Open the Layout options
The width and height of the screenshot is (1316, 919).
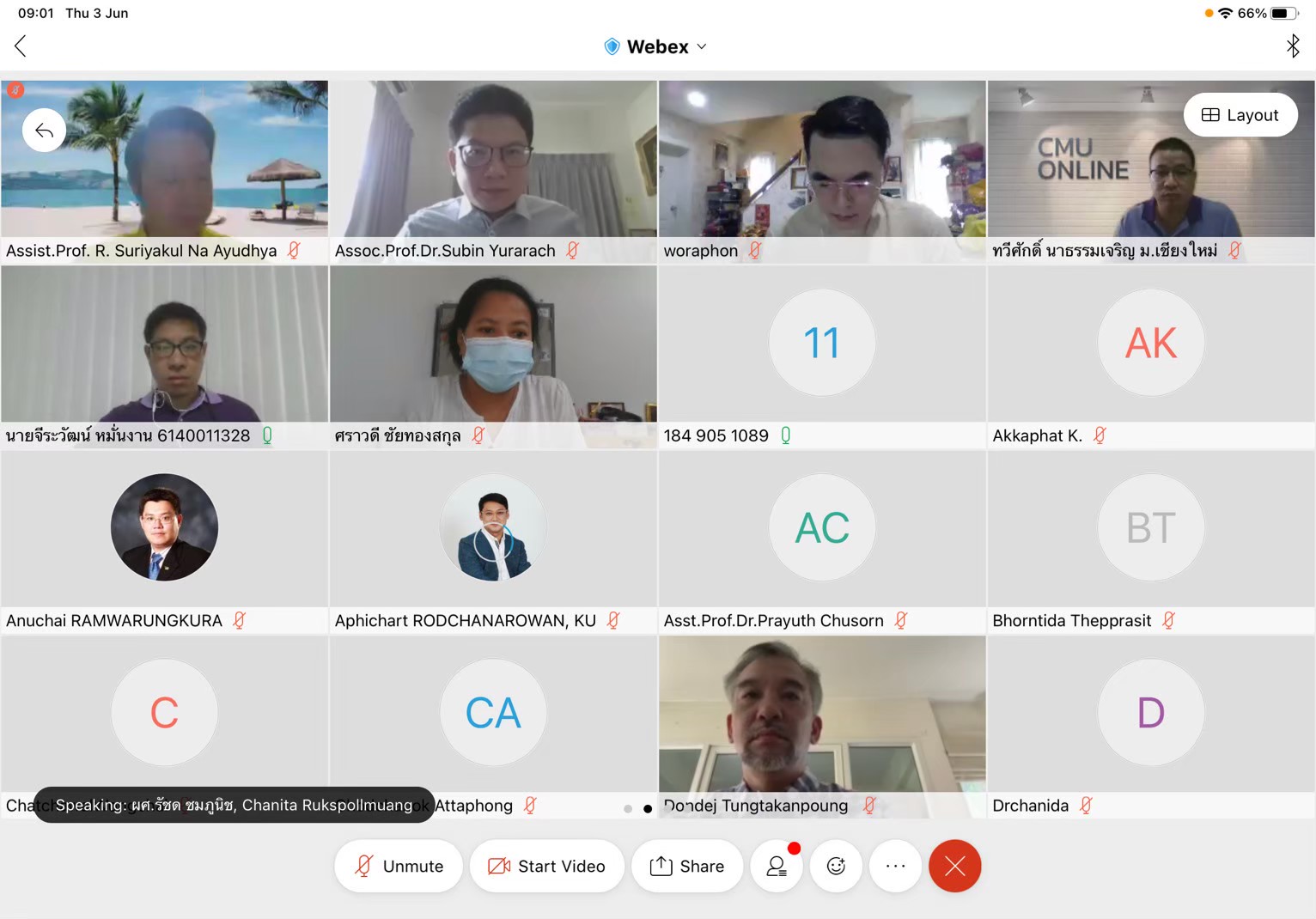[1240, 115]
